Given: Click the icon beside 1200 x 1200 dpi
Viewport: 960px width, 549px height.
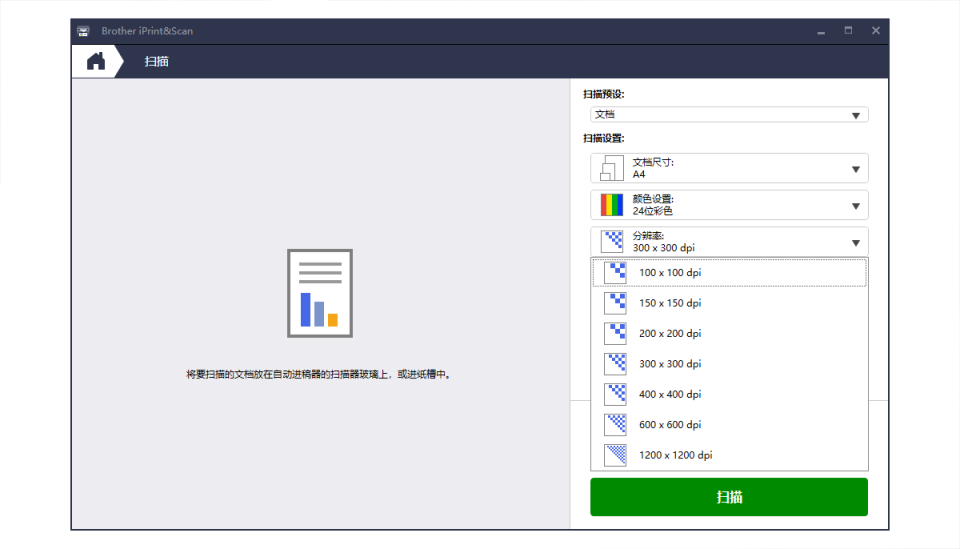Looking at the screenshot, I should pyautogui.click(x=615, y=455).
